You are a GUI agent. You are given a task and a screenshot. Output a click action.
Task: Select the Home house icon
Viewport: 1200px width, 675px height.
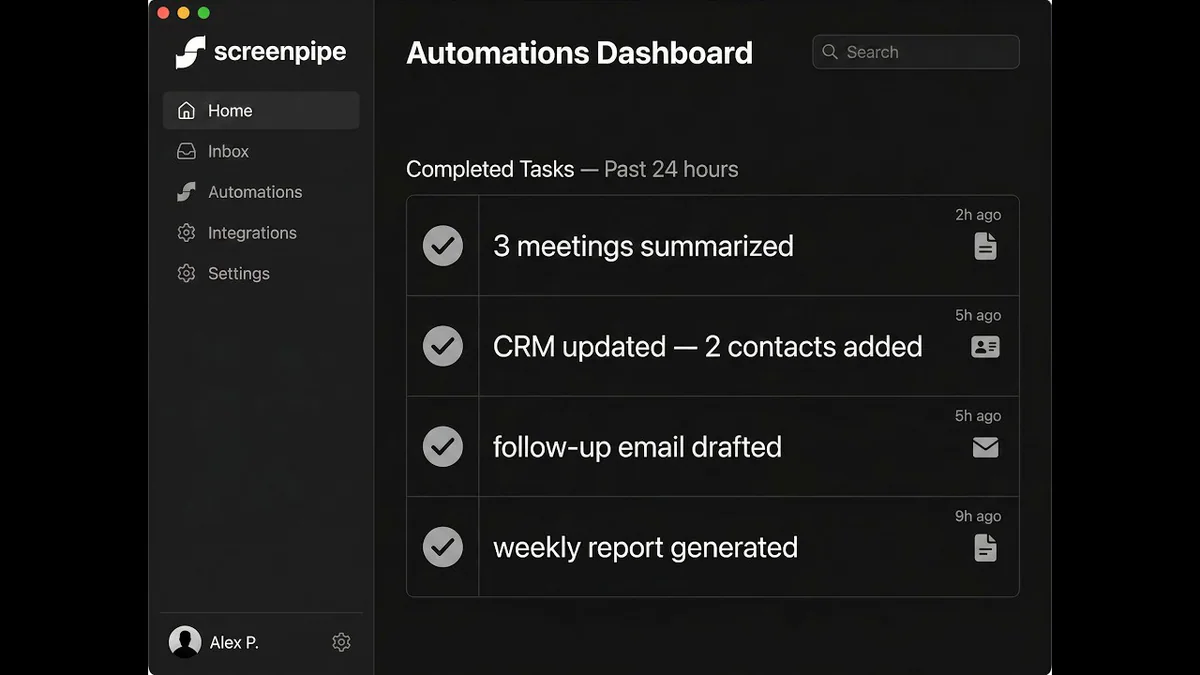pos(185,110)
